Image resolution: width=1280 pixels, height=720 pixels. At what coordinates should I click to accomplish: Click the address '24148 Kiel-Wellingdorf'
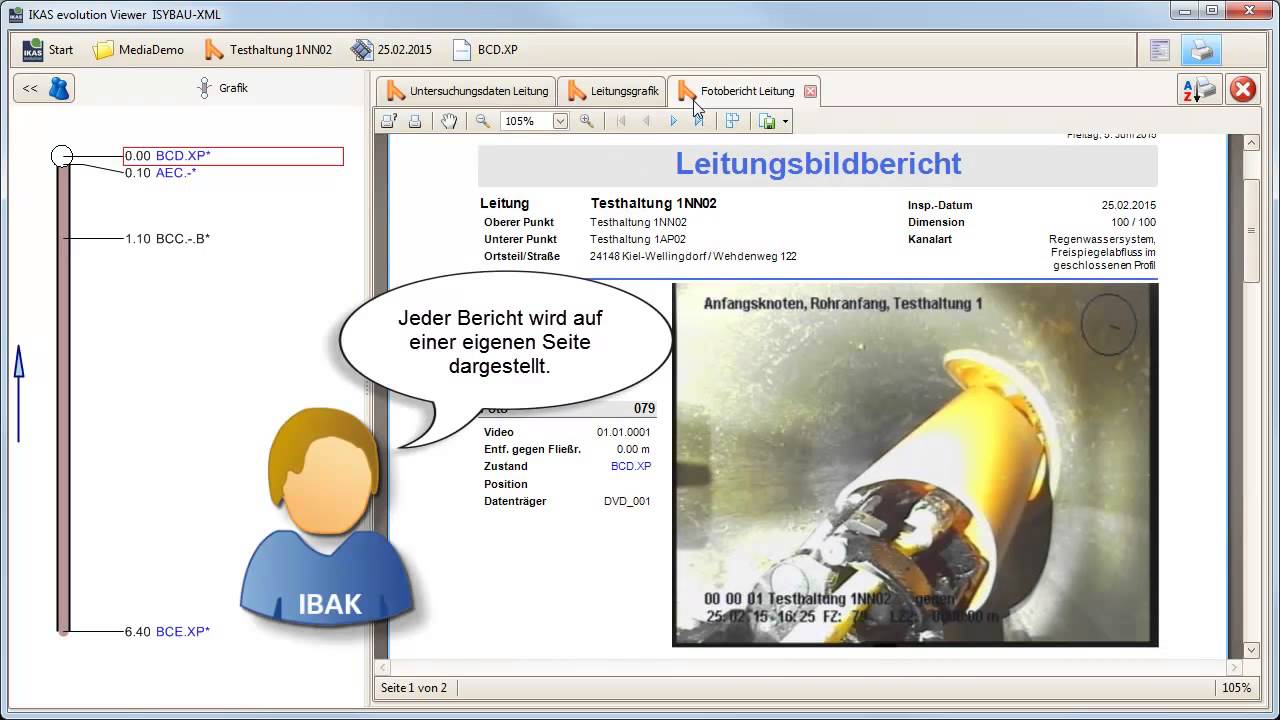[649, 256]
